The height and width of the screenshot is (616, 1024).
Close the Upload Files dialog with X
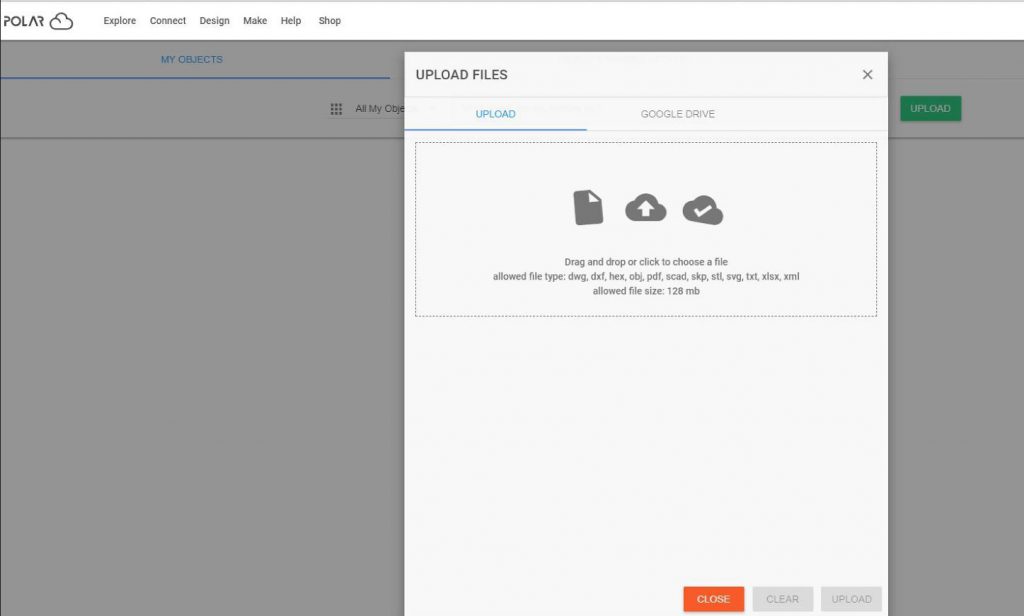[867, 74]
